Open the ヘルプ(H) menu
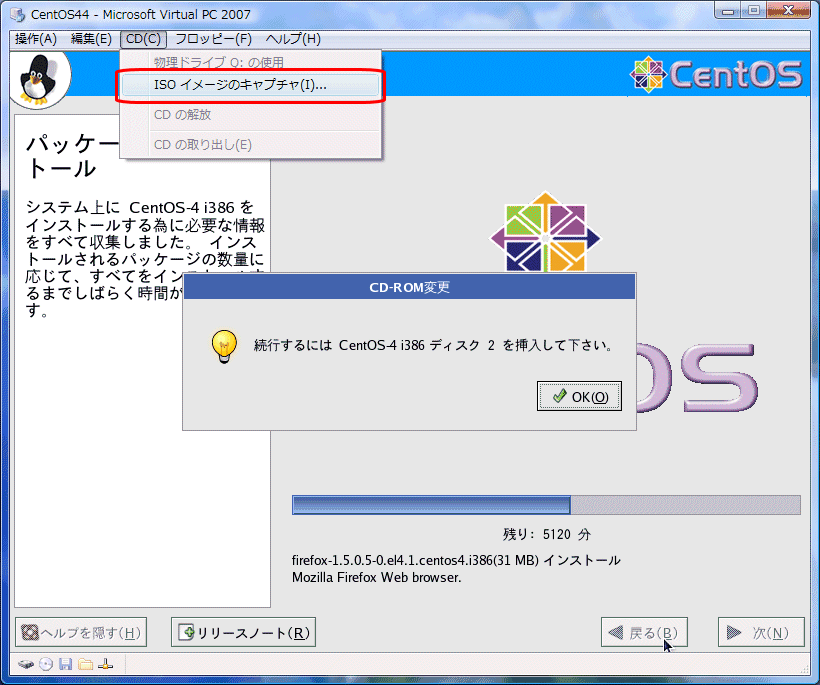Image resolution: width=820 pixels, height=685 pixels. [x=293, y=39]
